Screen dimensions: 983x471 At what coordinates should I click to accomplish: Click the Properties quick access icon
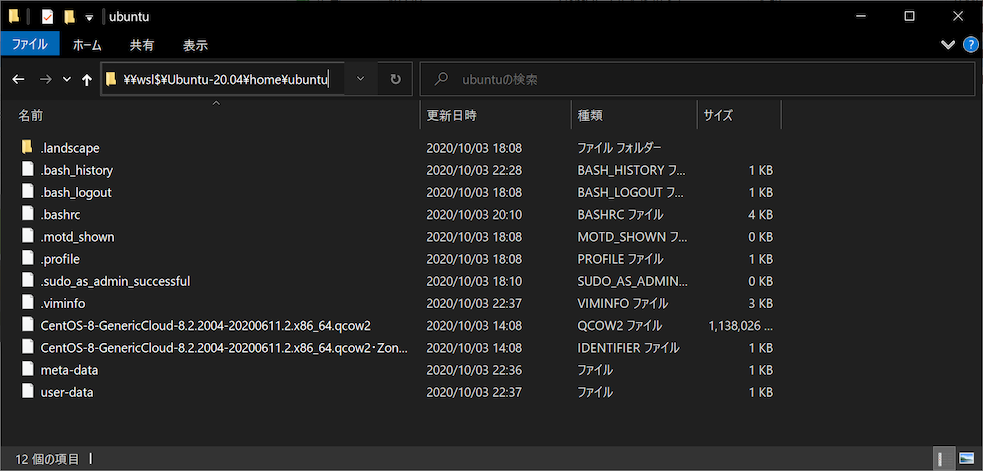point(48,17)
